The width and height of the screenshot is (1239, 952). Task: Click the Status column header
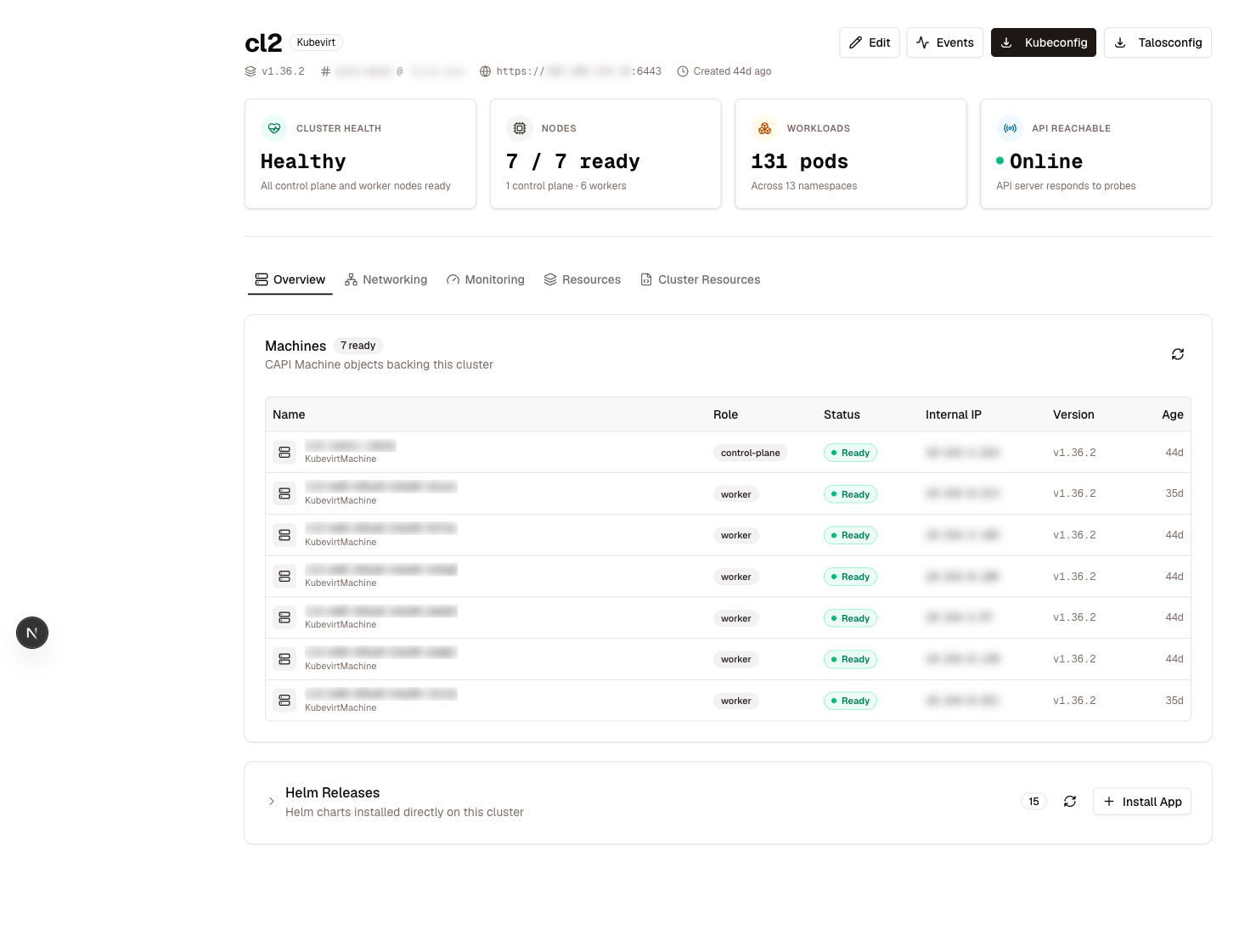(842, 414)
